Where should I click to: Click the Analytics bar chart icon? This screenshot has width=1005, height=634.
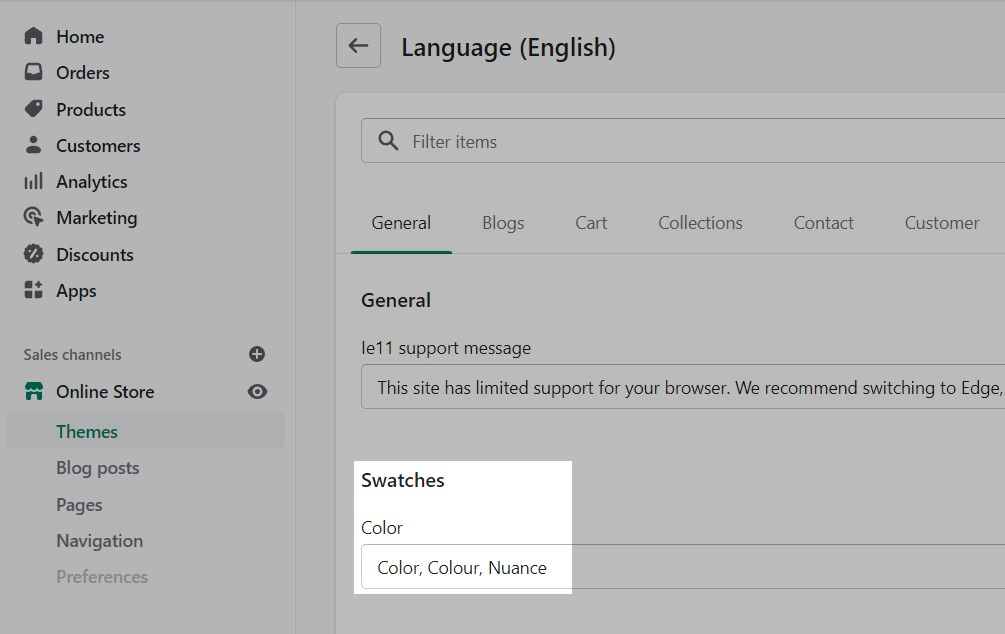(x=34, y=181)
